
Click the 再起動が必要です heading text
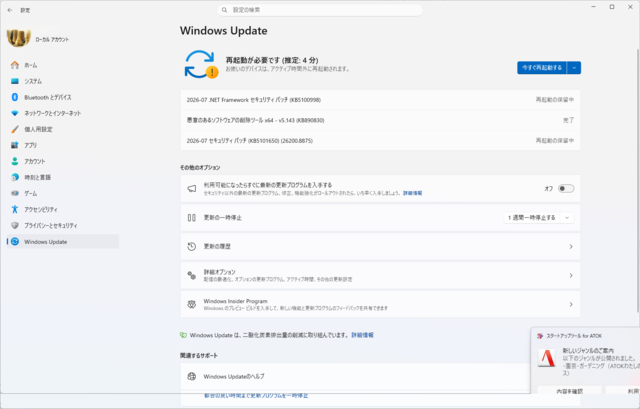click(272, 60)
